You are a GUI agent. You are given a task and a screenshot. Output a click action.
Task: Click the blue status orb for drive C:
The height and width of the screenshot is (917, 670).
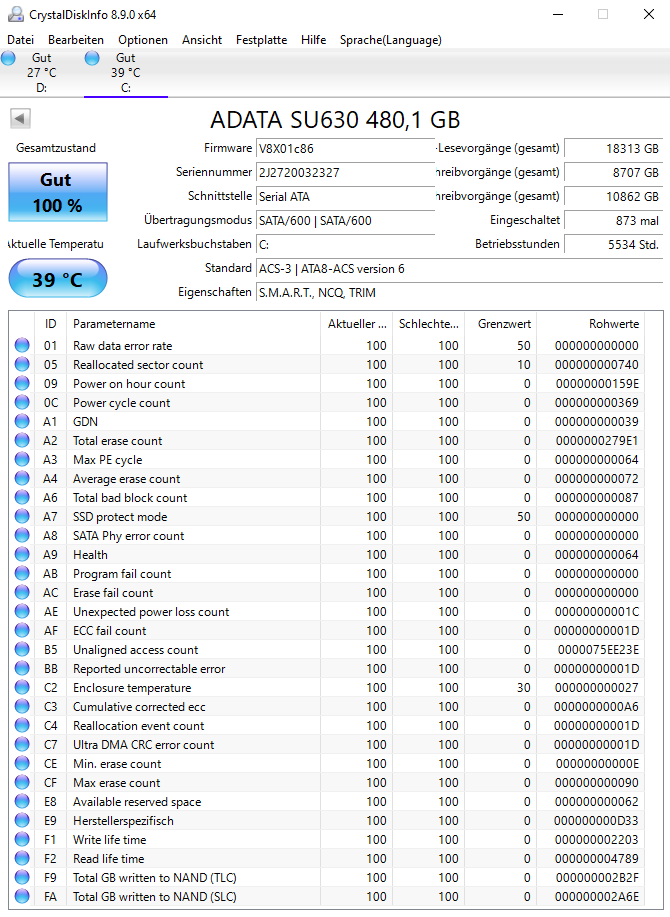[x=92, y=58]
